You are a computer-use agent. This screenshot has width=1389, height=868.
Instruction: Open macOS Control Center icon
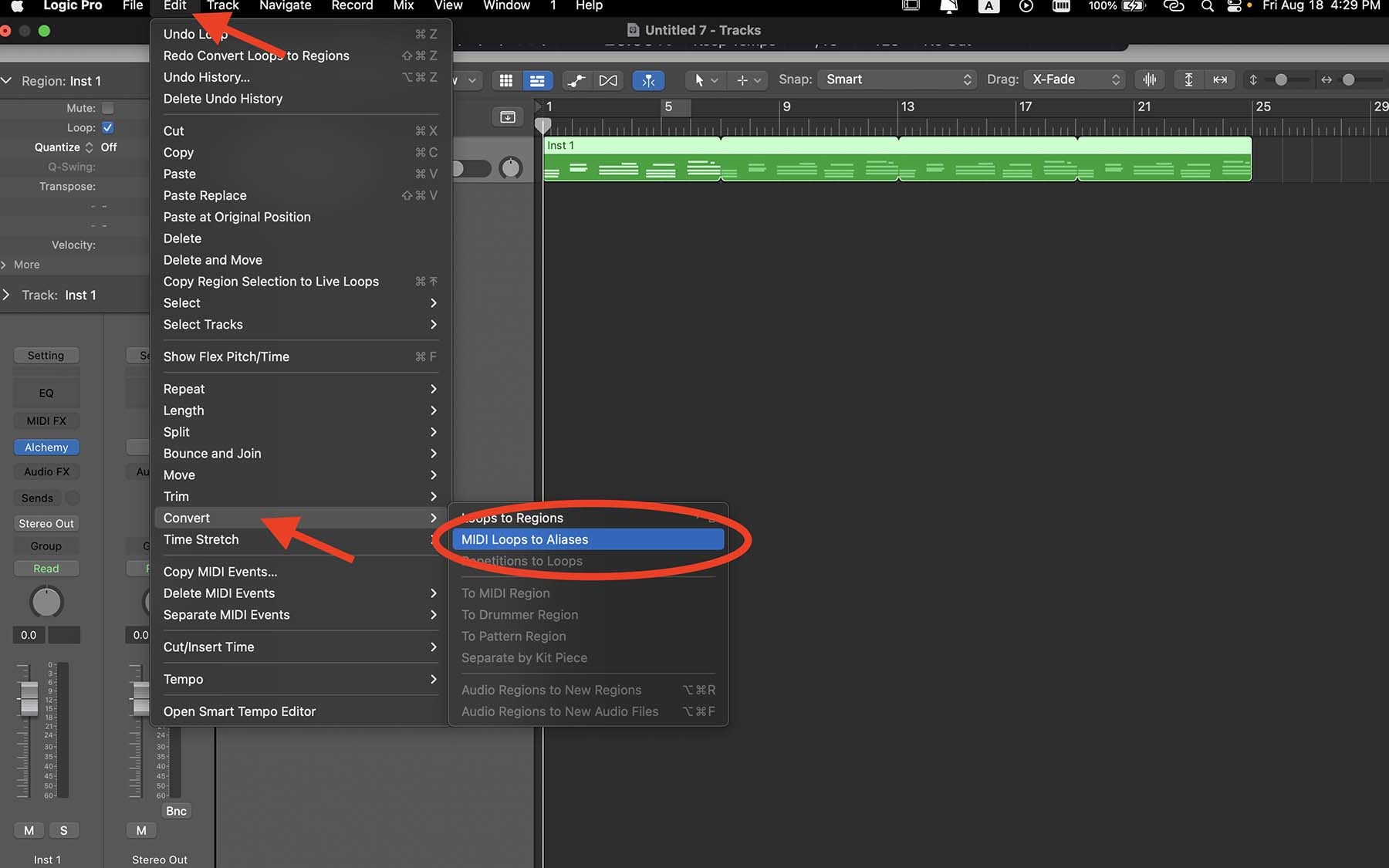pyautogui.click(x=1234, y=6)
